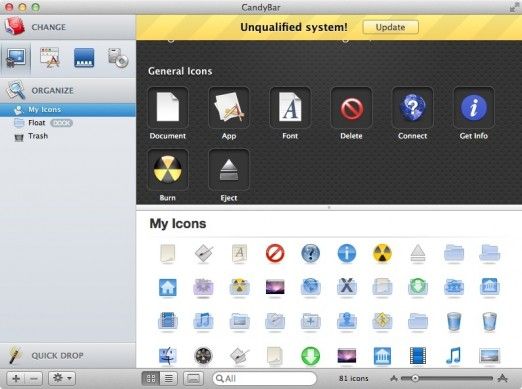Click the 81 icons count label

click(354, 378)
